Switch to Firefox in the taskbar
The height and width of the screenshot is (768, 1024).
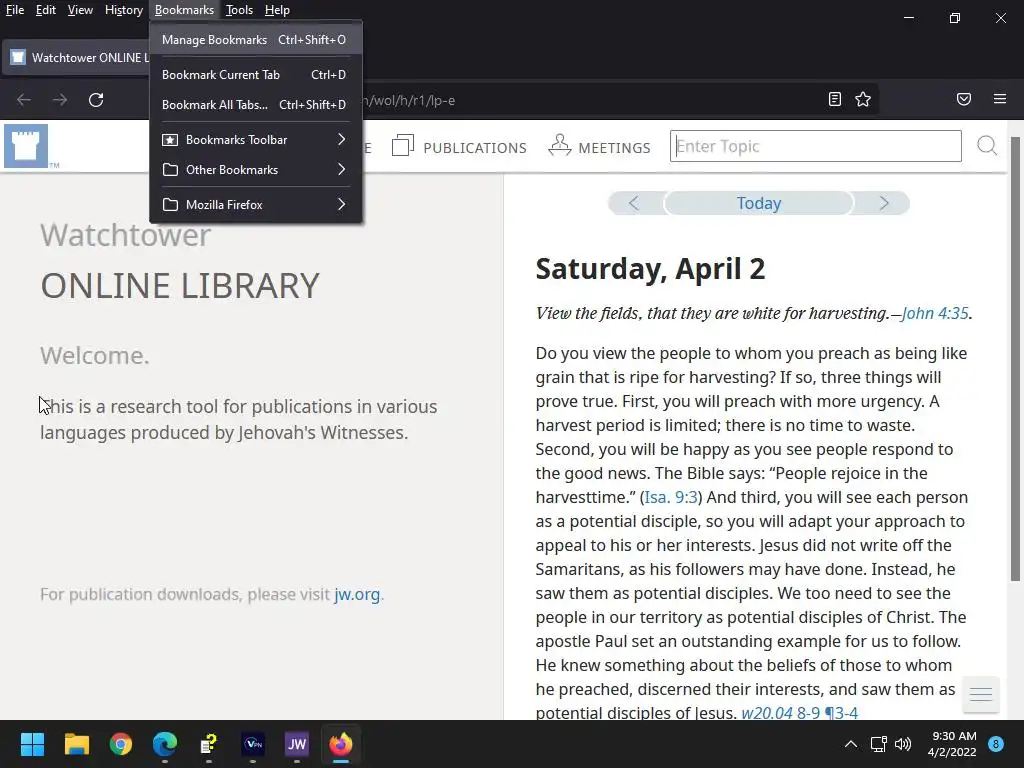340,744
